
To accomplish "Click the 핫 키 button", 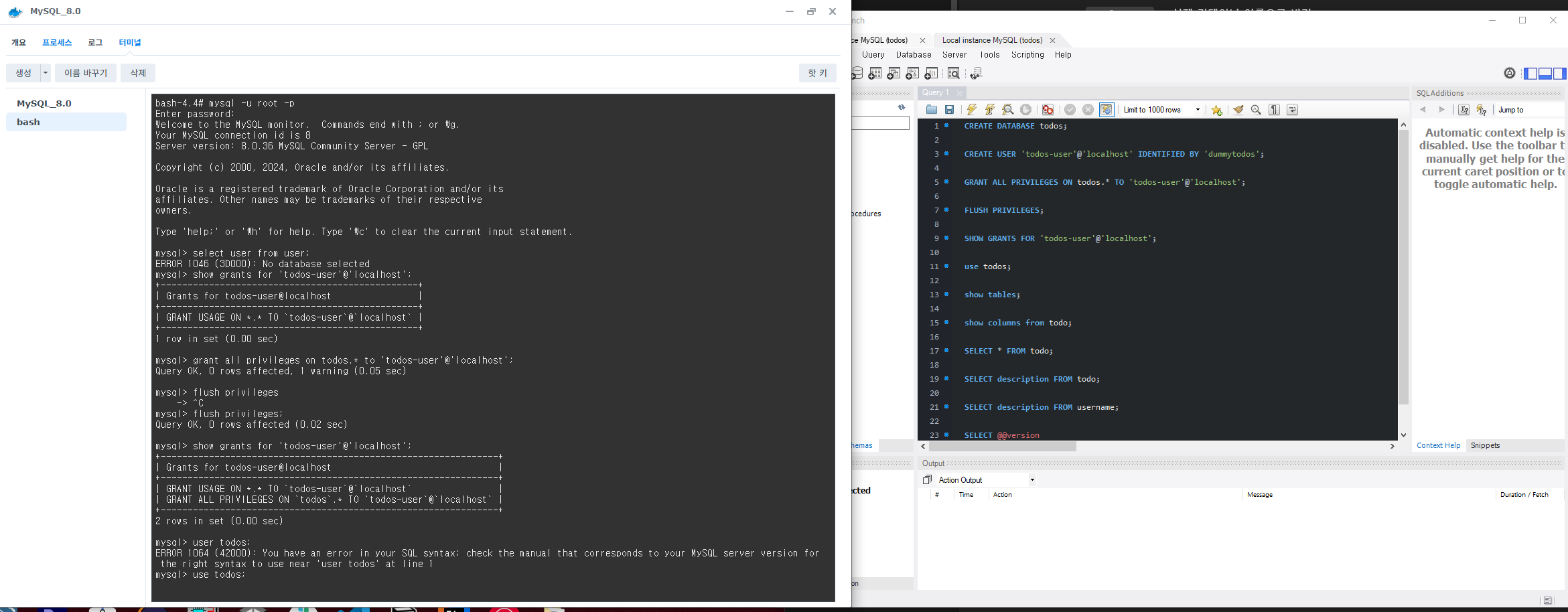I will coord(818,73).
